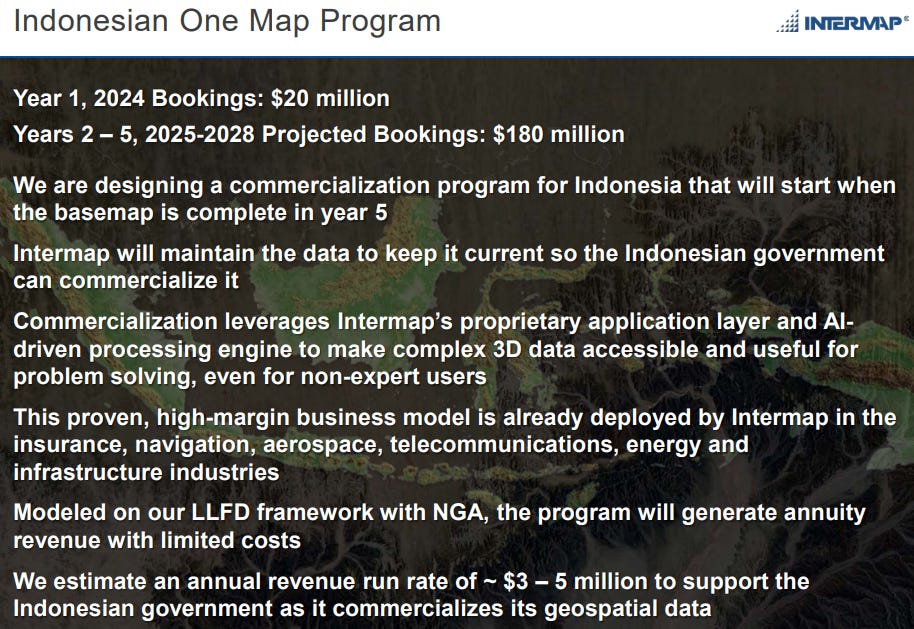This screenshot has height=629, width=914.
Task: Click the 'Commercialization leverages Intermap's proprietary' paragraph
Action: 435,349
